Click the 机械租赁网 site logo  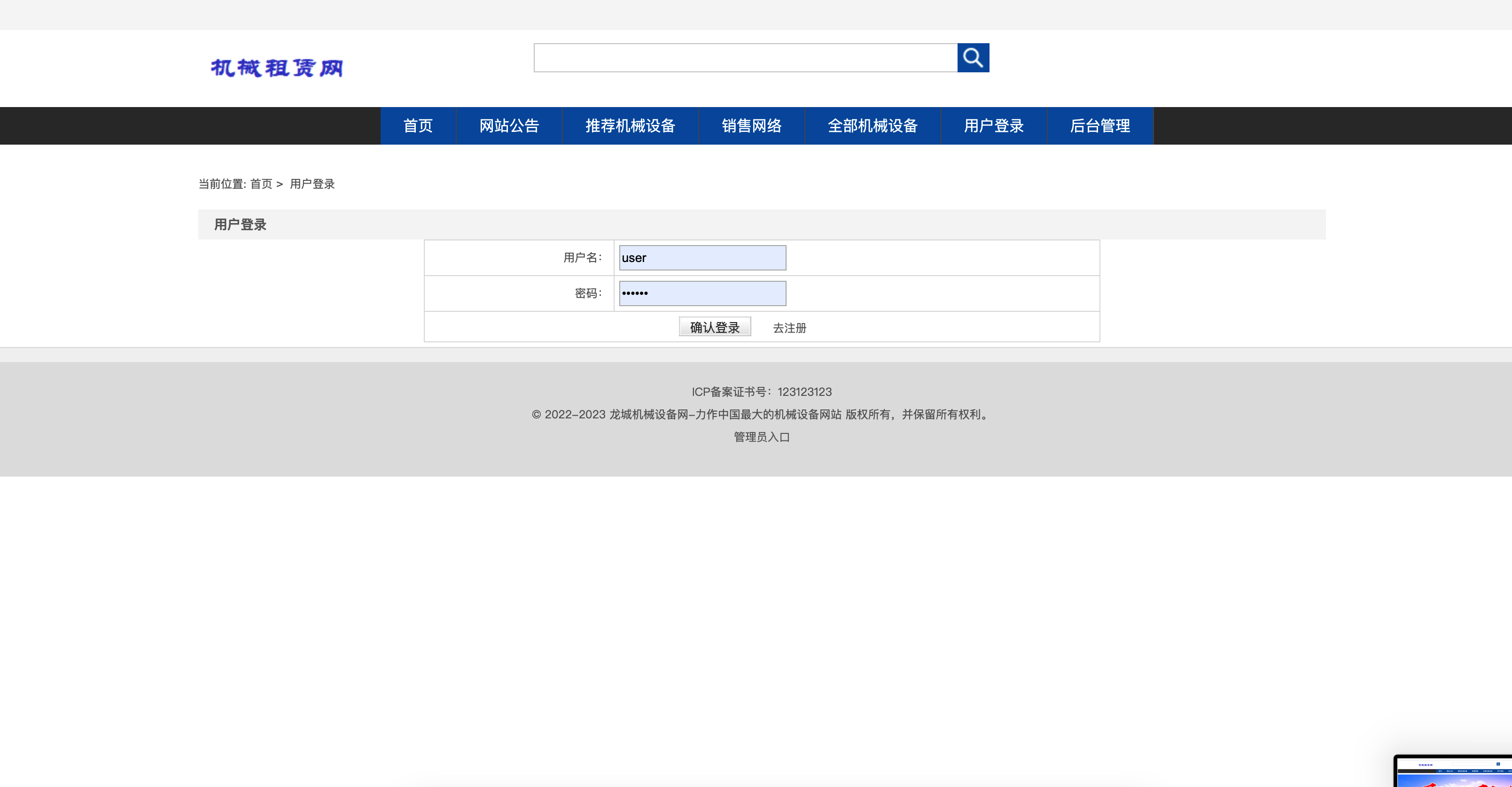point(278,68)
